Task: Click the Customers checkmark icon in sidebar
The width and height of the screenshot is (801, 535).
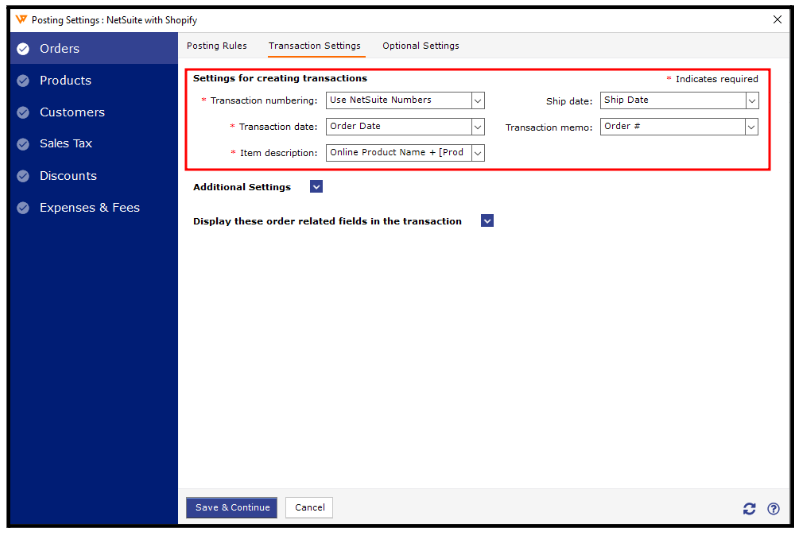Action: [x=23, y=113]
